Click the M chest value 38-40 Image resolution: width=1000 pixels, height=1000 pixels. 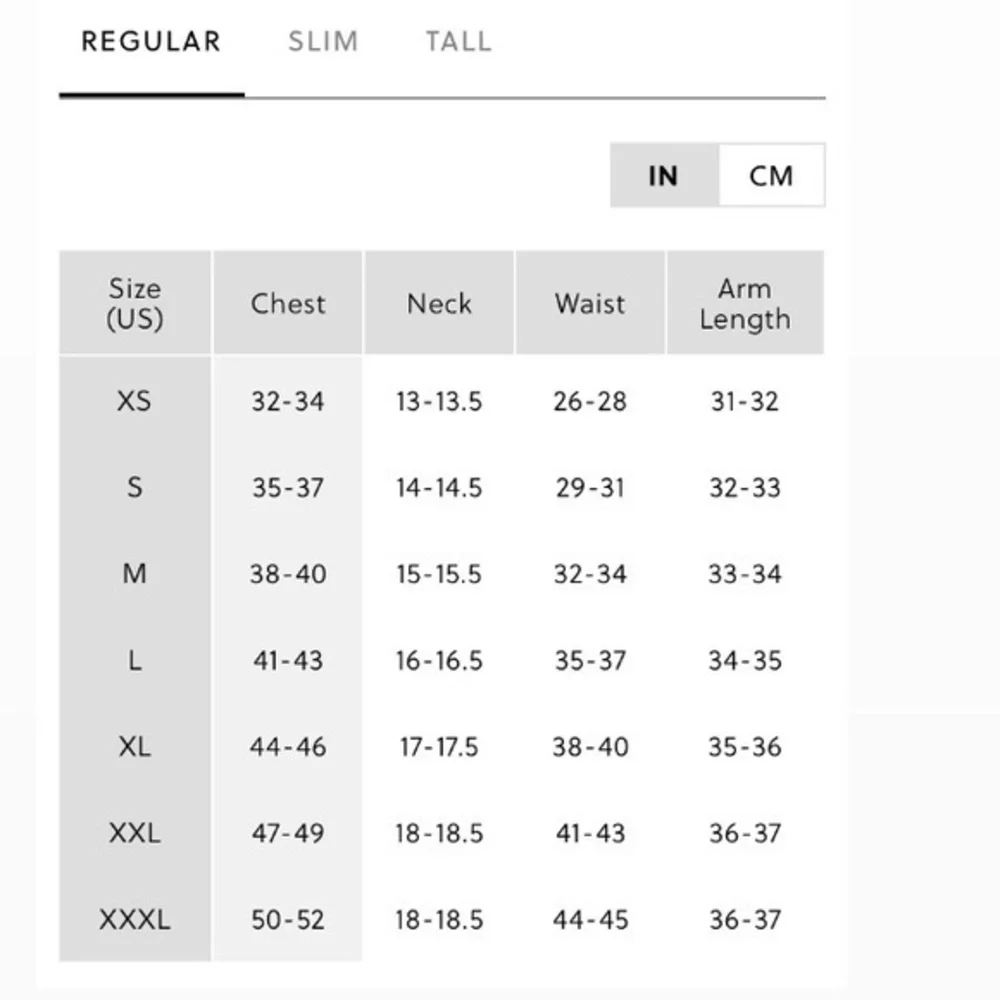288,573
